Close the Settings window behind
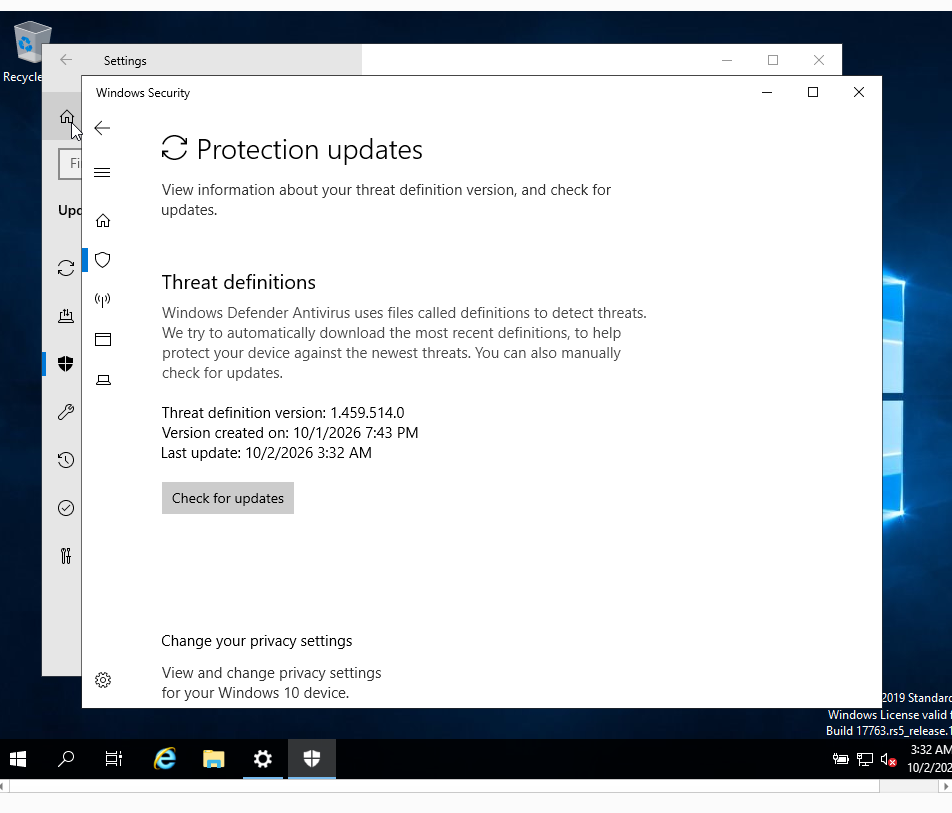Screen dimensions: 952x813 [818, 60]
